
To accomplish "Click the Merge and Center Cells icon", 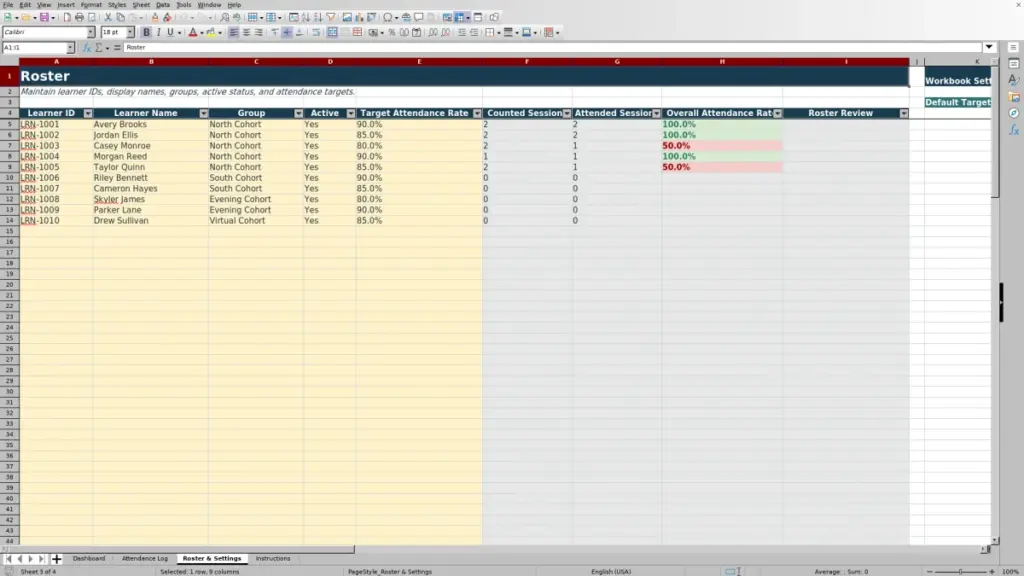I will [332, 32].
